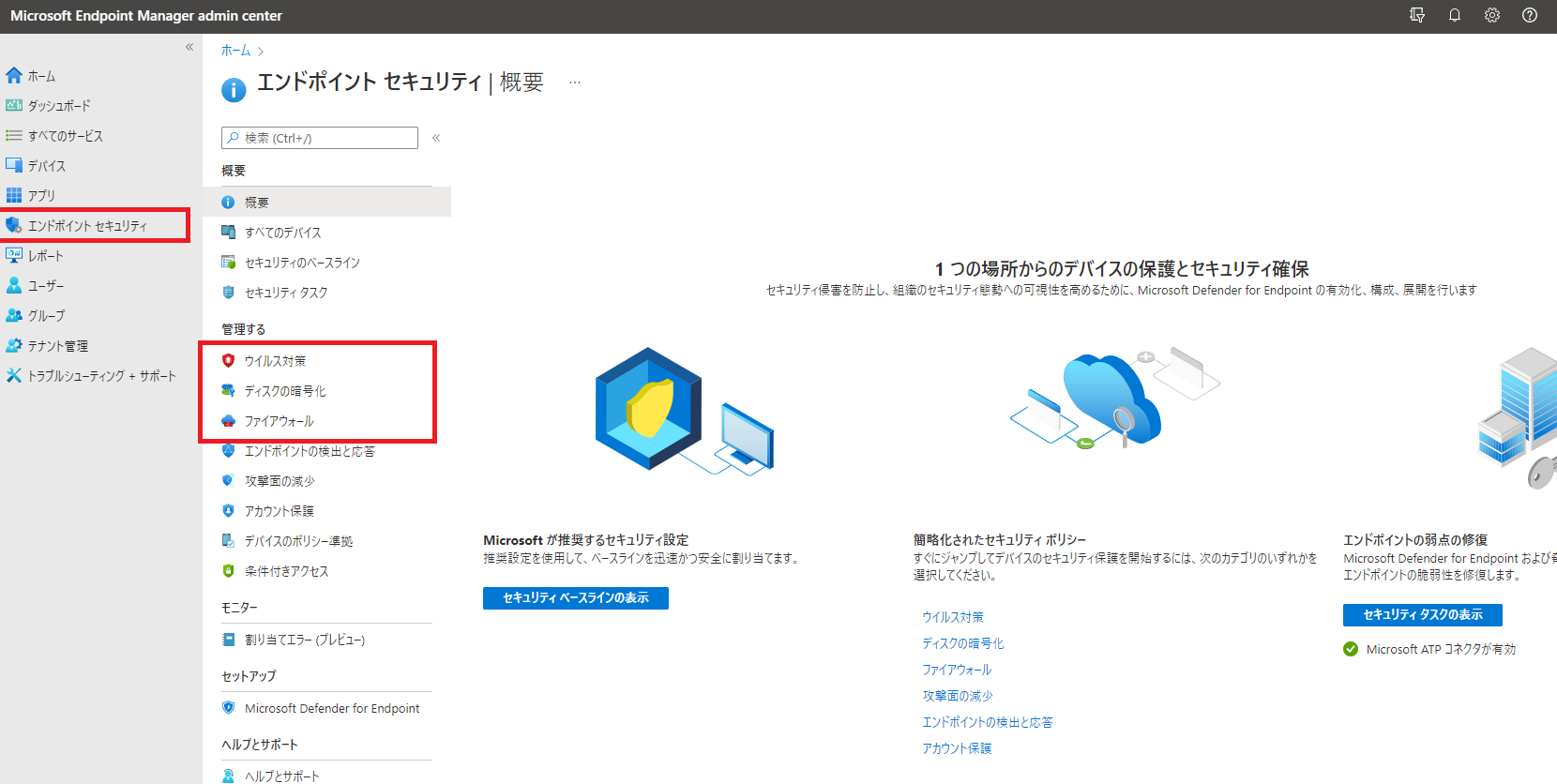Open the settings gear in the header
Screen dimensions: 1557x784
click(x=1492, y=15)
